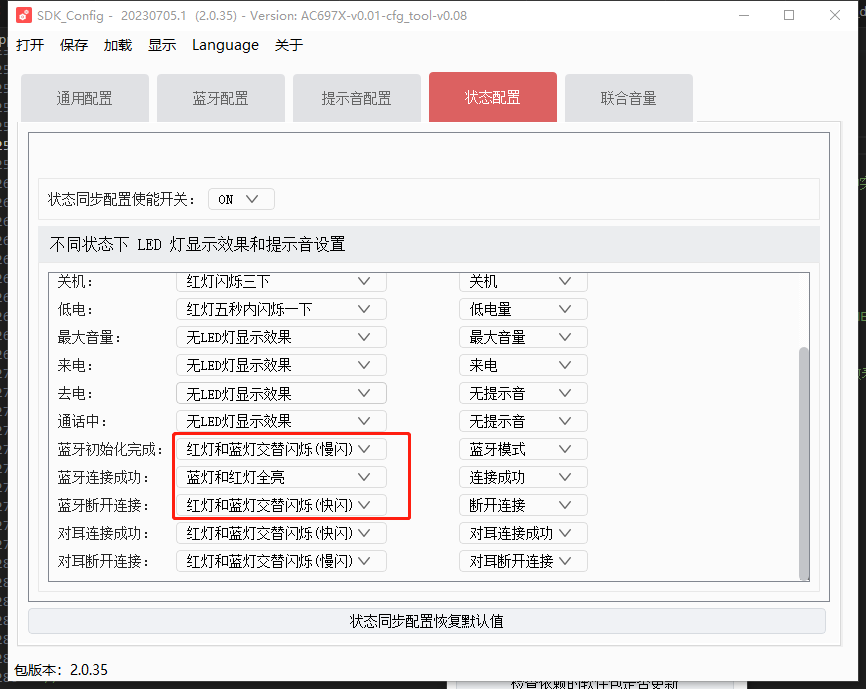Open the 关于 menu
866x689 pixels.
(289, 45)
